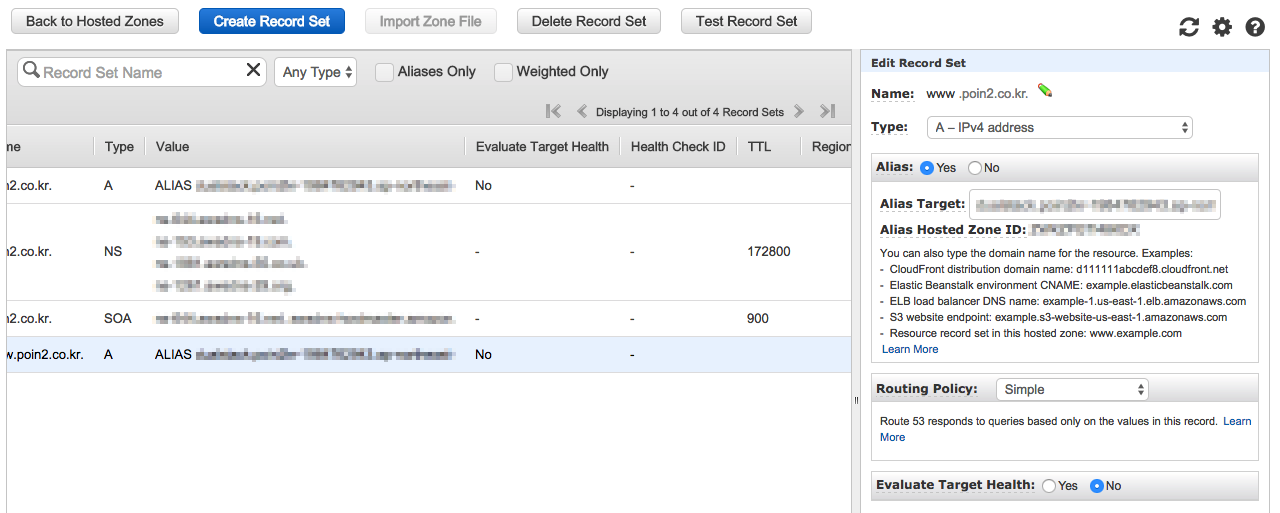The height and width of the screenshot is (513, 1280).
Task: Open the Routing Policy Simple dropdown
Action: coord(1072,389)
